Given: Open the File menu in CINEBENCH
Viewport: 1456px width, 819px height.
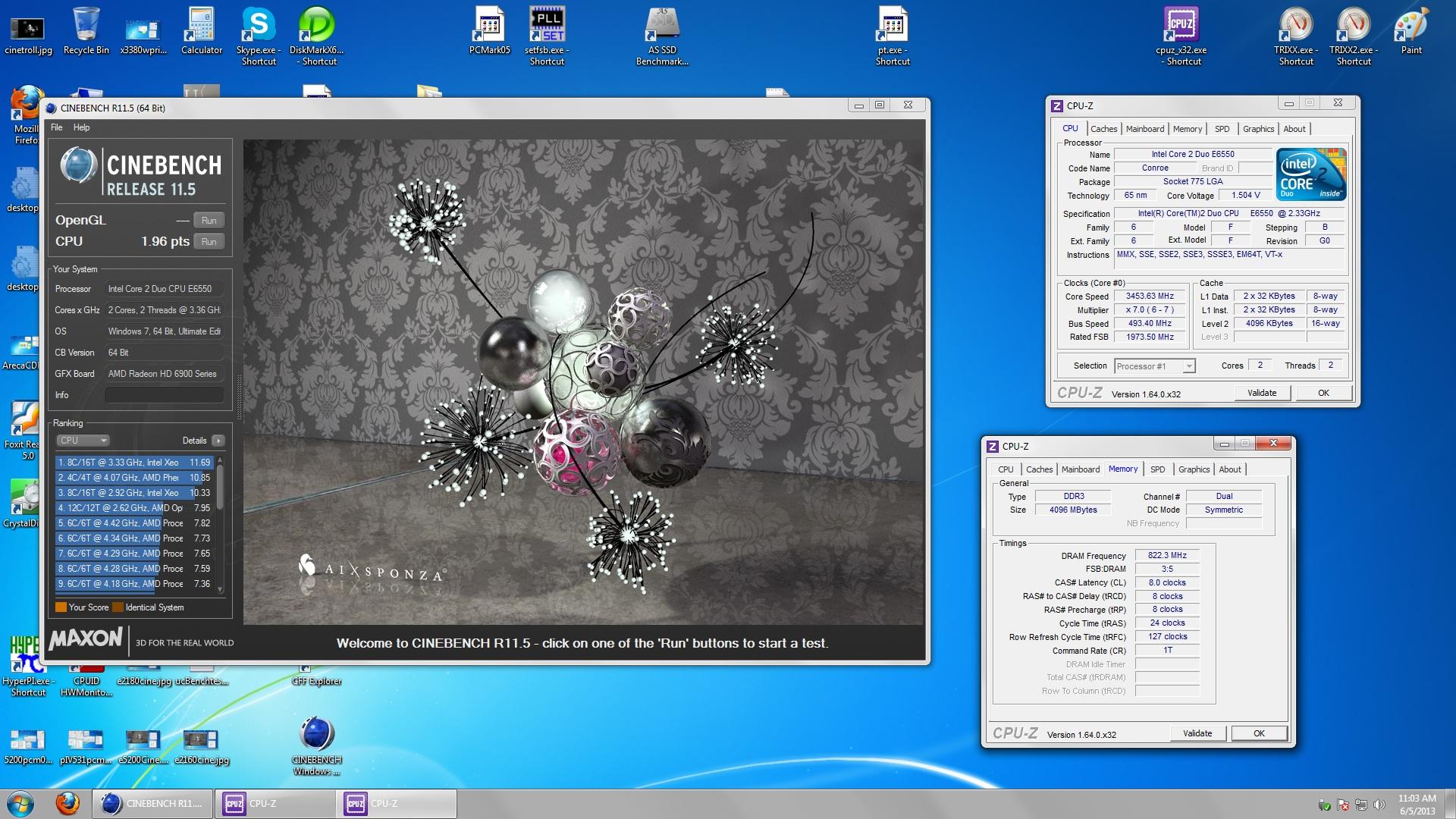Looking at the screenshot, I should pyautogui.click(x=57, y=127).
